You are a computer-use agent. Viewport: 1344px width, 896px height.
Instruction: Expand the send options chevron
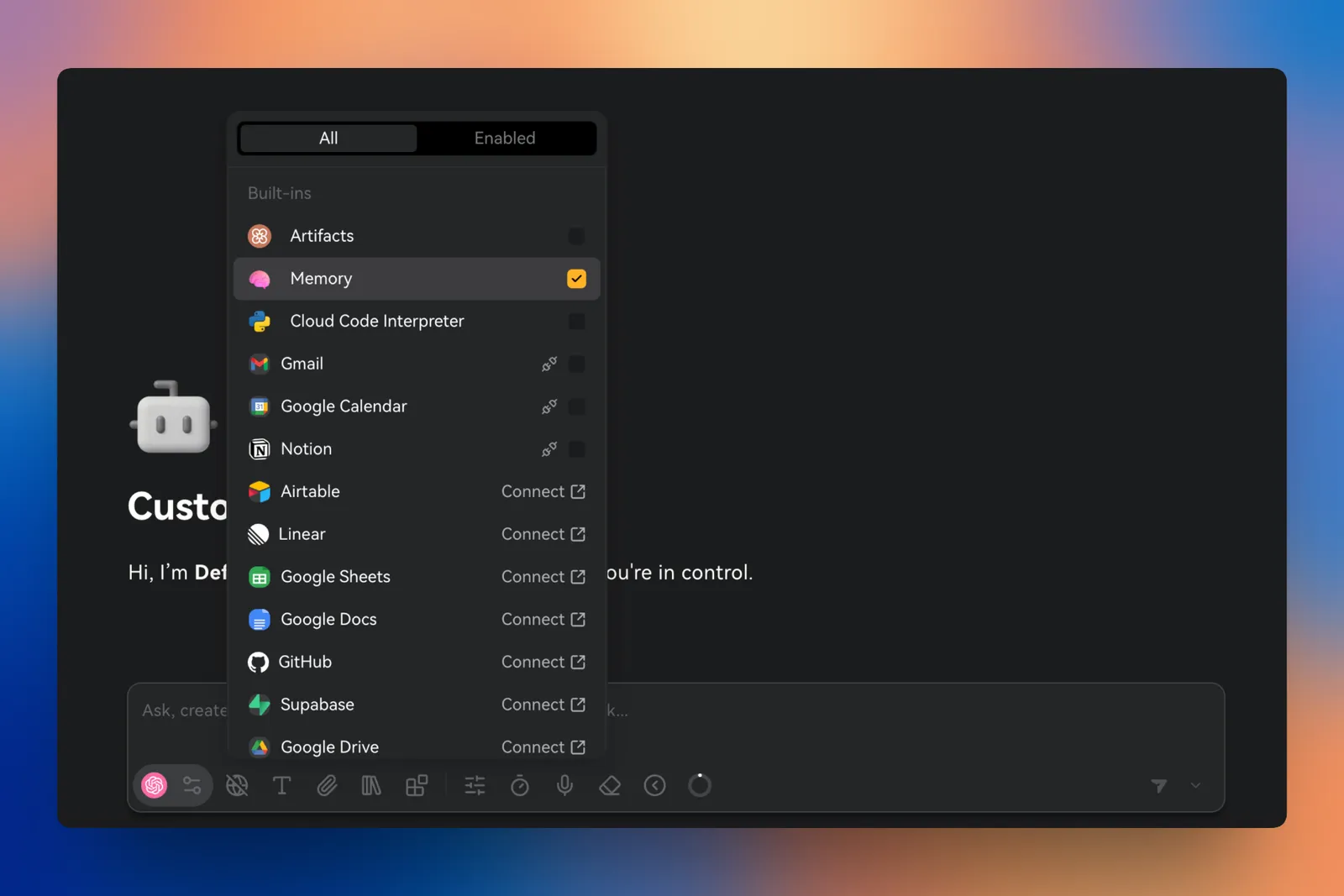pyautogui.click(x=1195, y=785)
